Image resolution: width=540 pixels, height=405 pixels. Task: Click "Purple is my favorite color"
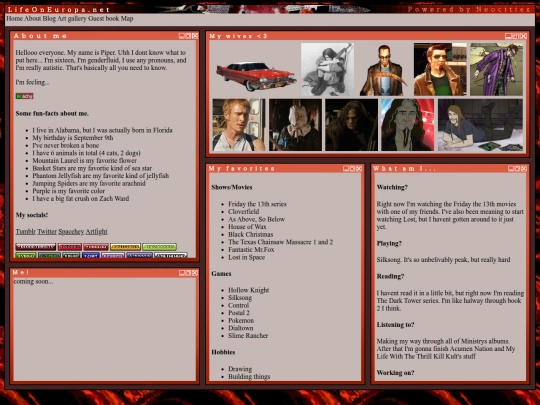[x=69, y=191]
